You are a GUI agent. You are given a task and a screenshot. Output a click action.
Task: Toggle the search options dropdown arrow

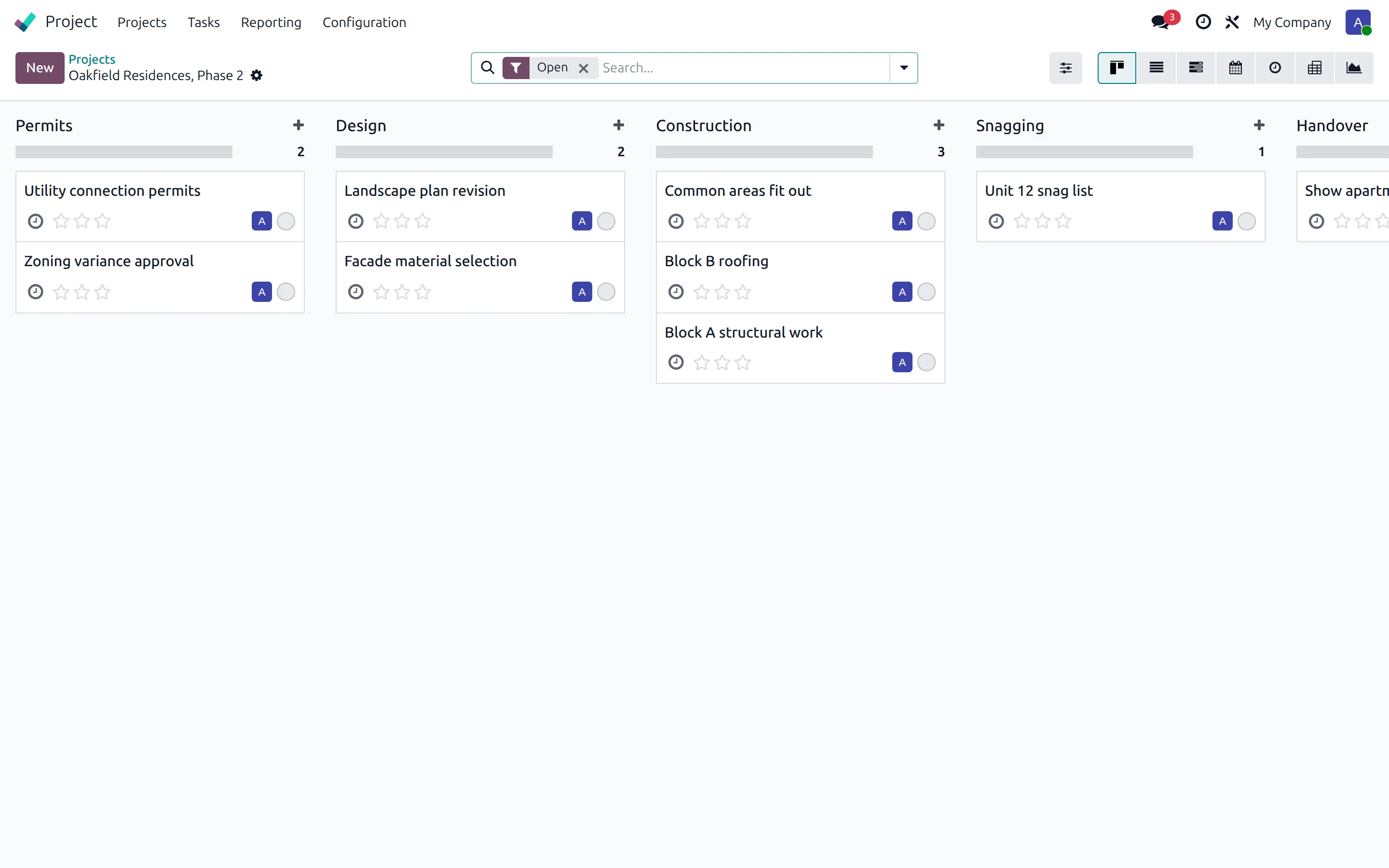pyautogui.click(x=904, y=68)
